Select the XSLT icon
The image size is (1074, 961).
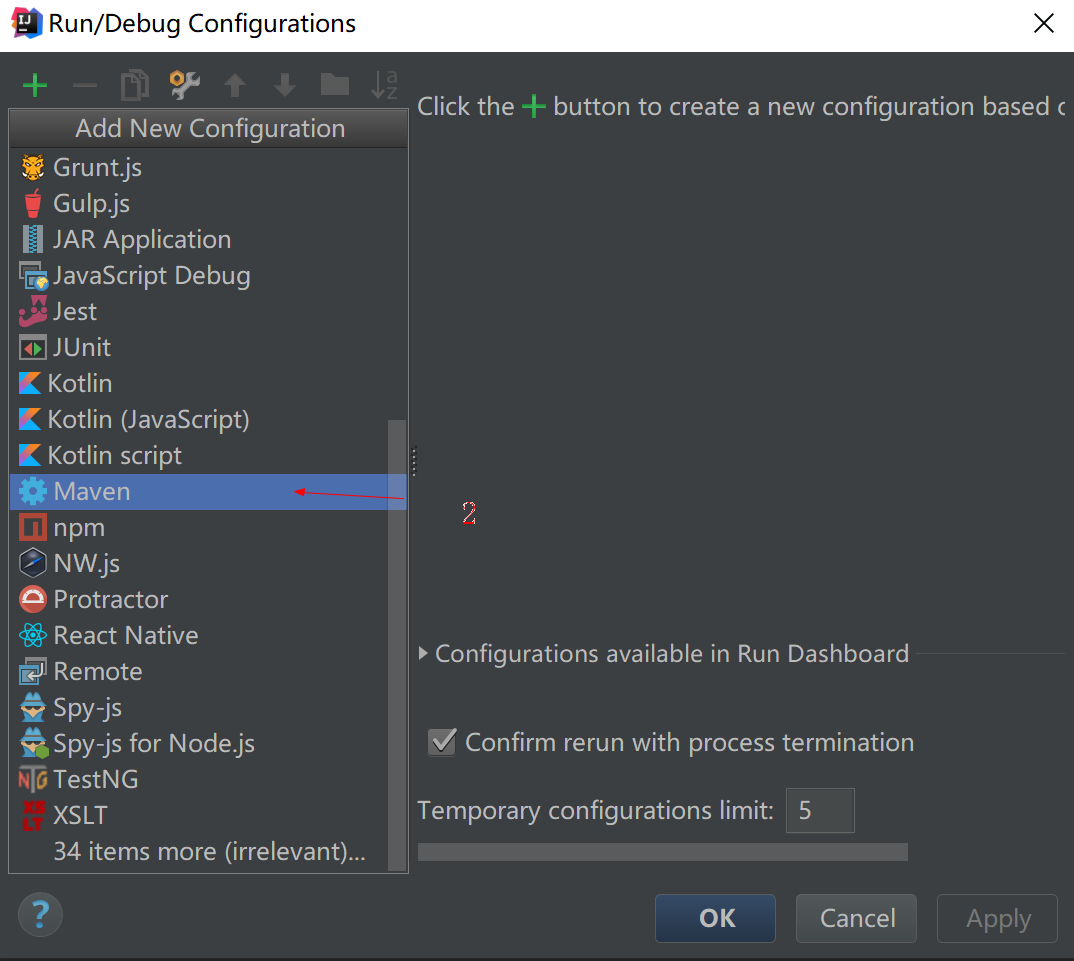[33, 815]
